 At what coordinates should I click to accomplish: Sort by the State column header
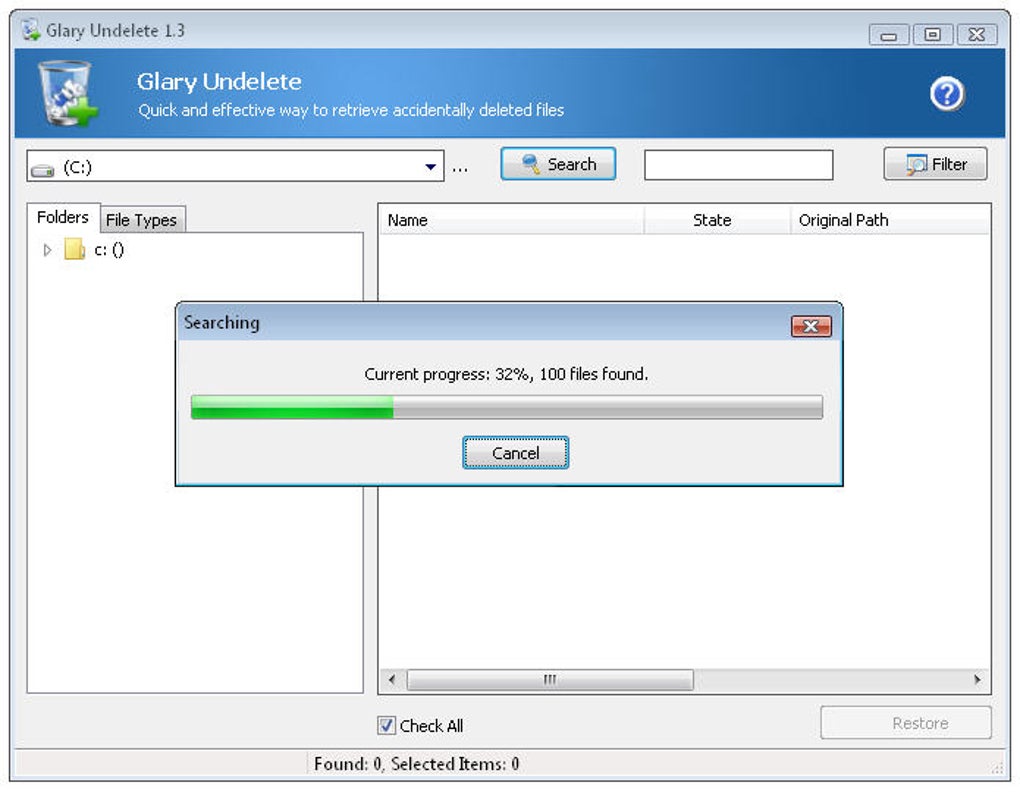pos(717,220)
